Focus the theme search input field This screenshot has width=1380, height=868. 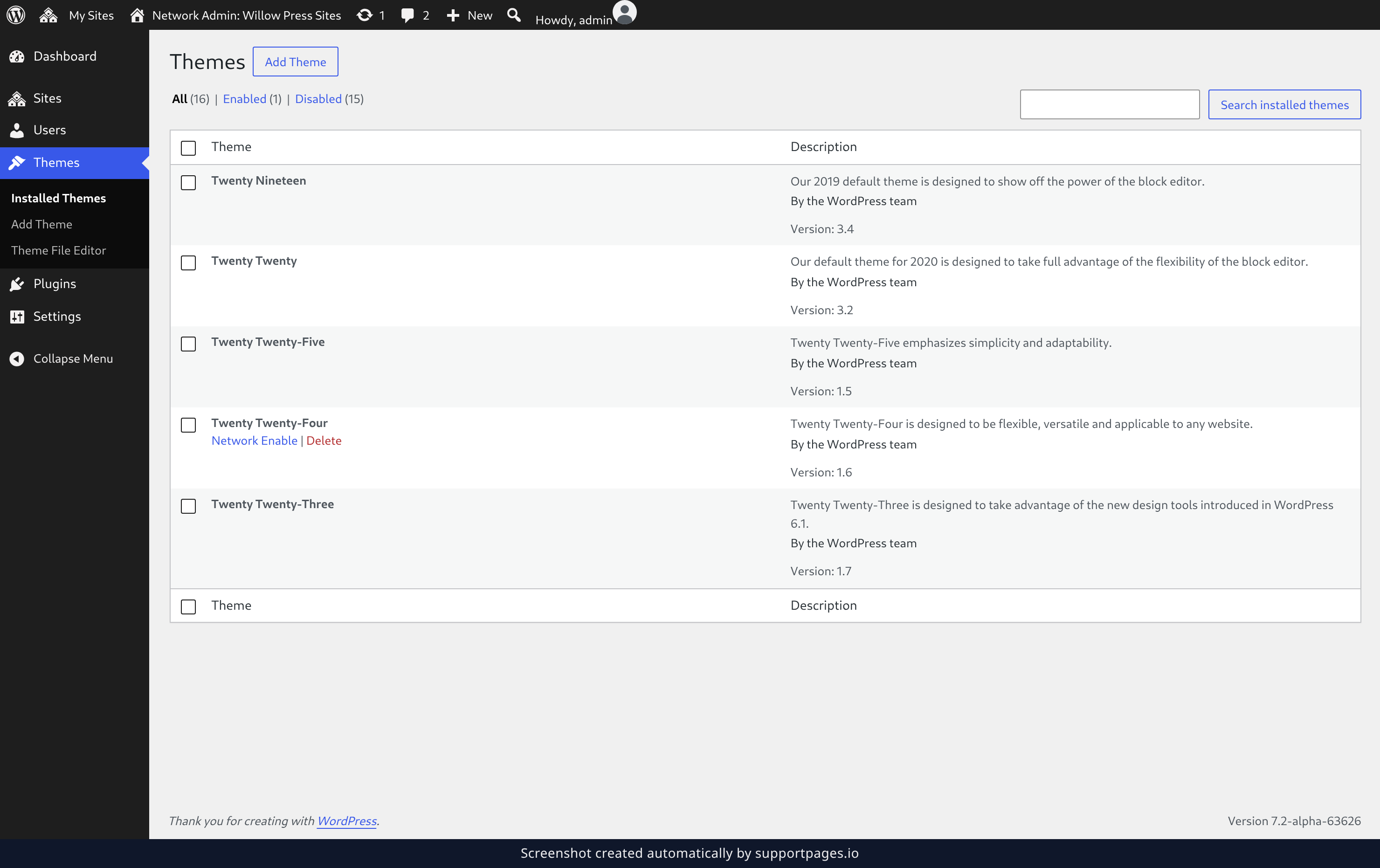1110,104
